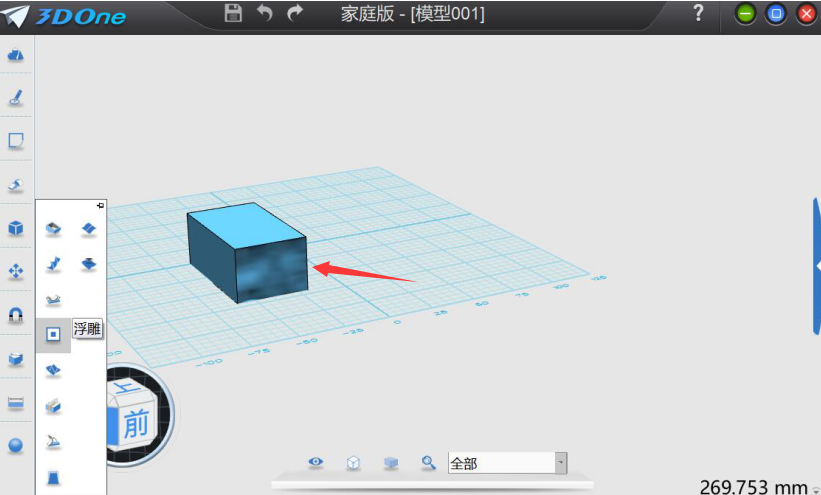This screenshot has height=495, width=821.
Task: Select the cylinder bend curved-sheet tool
Action: 53,443
